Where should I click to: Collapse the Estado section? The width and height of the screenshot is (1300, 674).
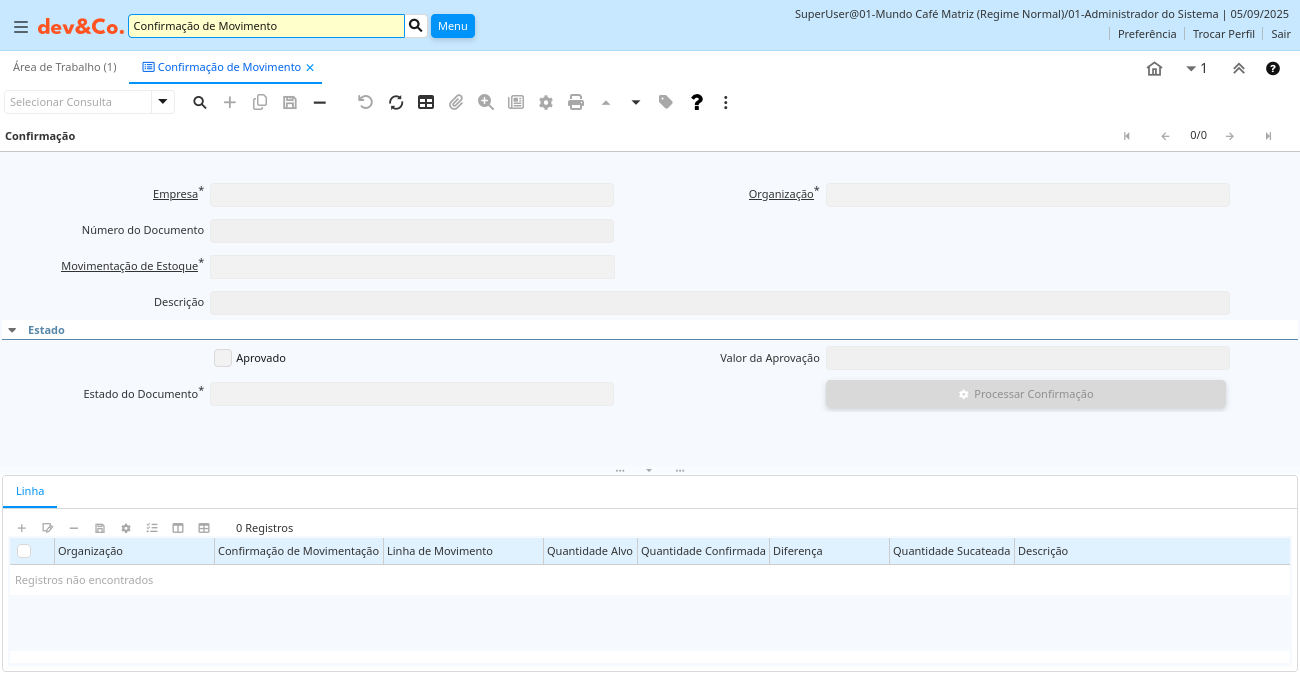pyautogui.click(x=12, y=330)
